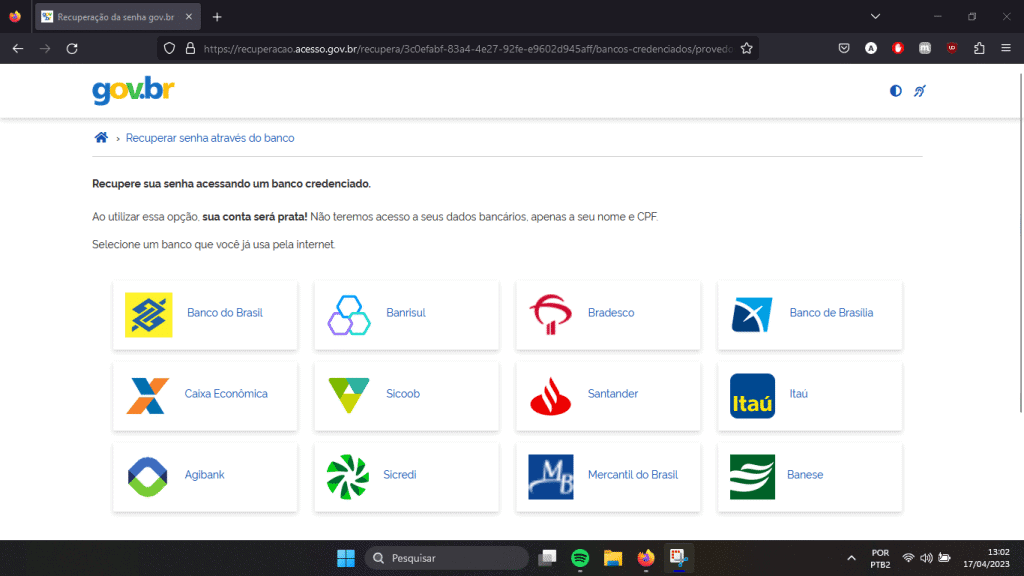Open tracking protection shield icon

(169, 48)
